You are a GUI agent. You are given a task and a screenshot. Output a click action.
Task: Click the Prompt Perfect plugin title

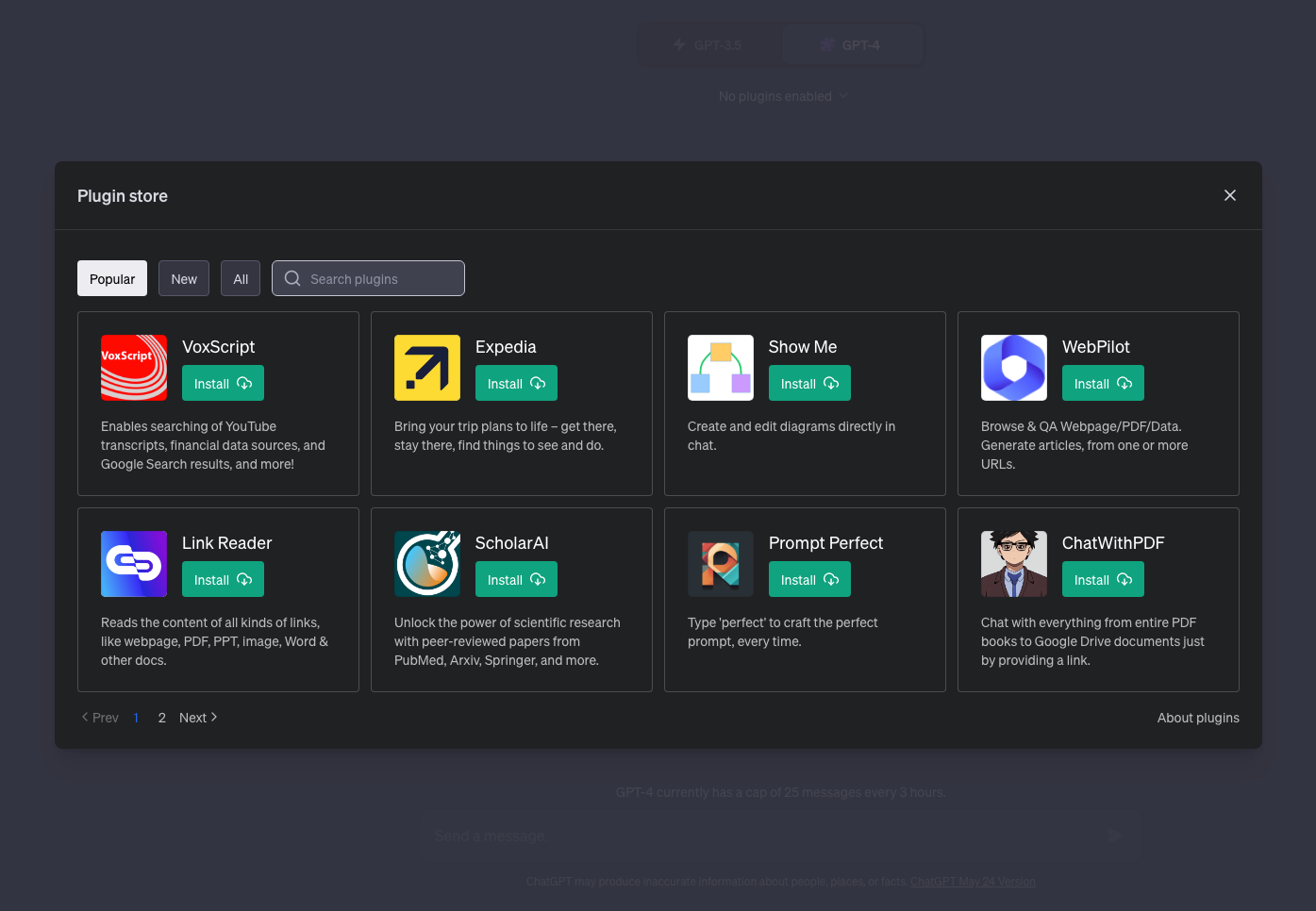(825, 543)
